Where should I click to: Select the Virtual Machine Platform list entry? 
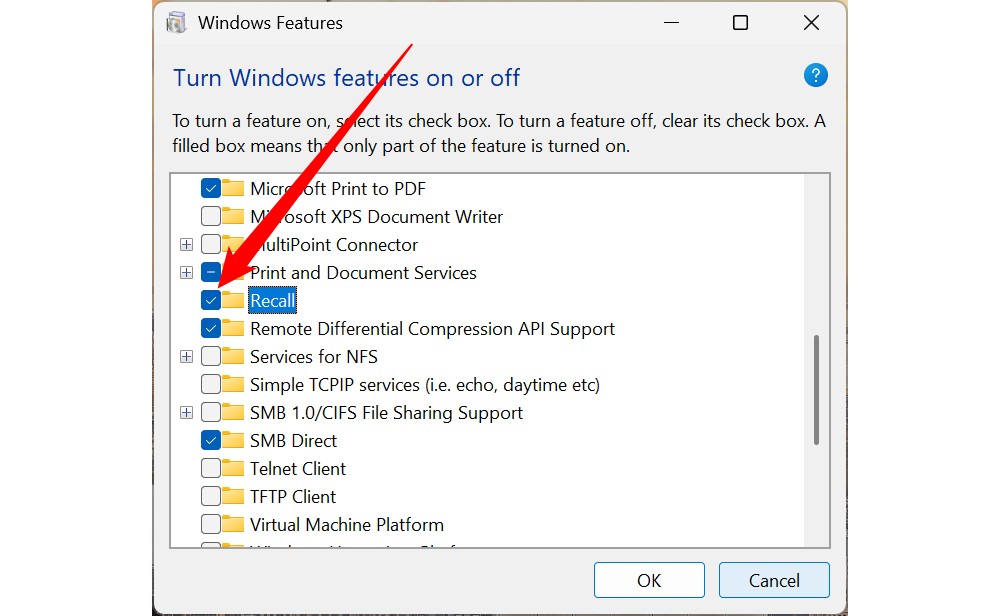pos(346,524)
